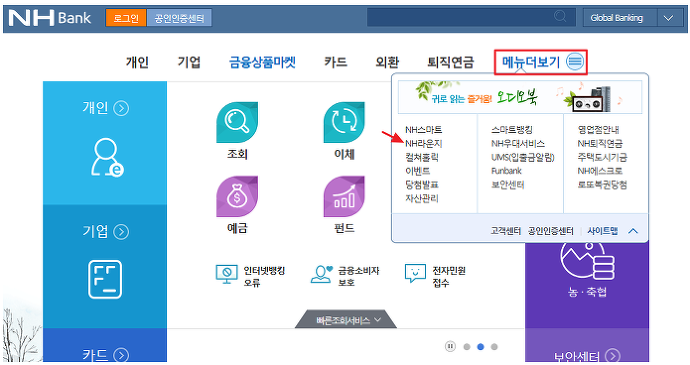Screen dimensions: 690x365
Task: Open NH에스크로 link
Action: [x=600, y=171]
